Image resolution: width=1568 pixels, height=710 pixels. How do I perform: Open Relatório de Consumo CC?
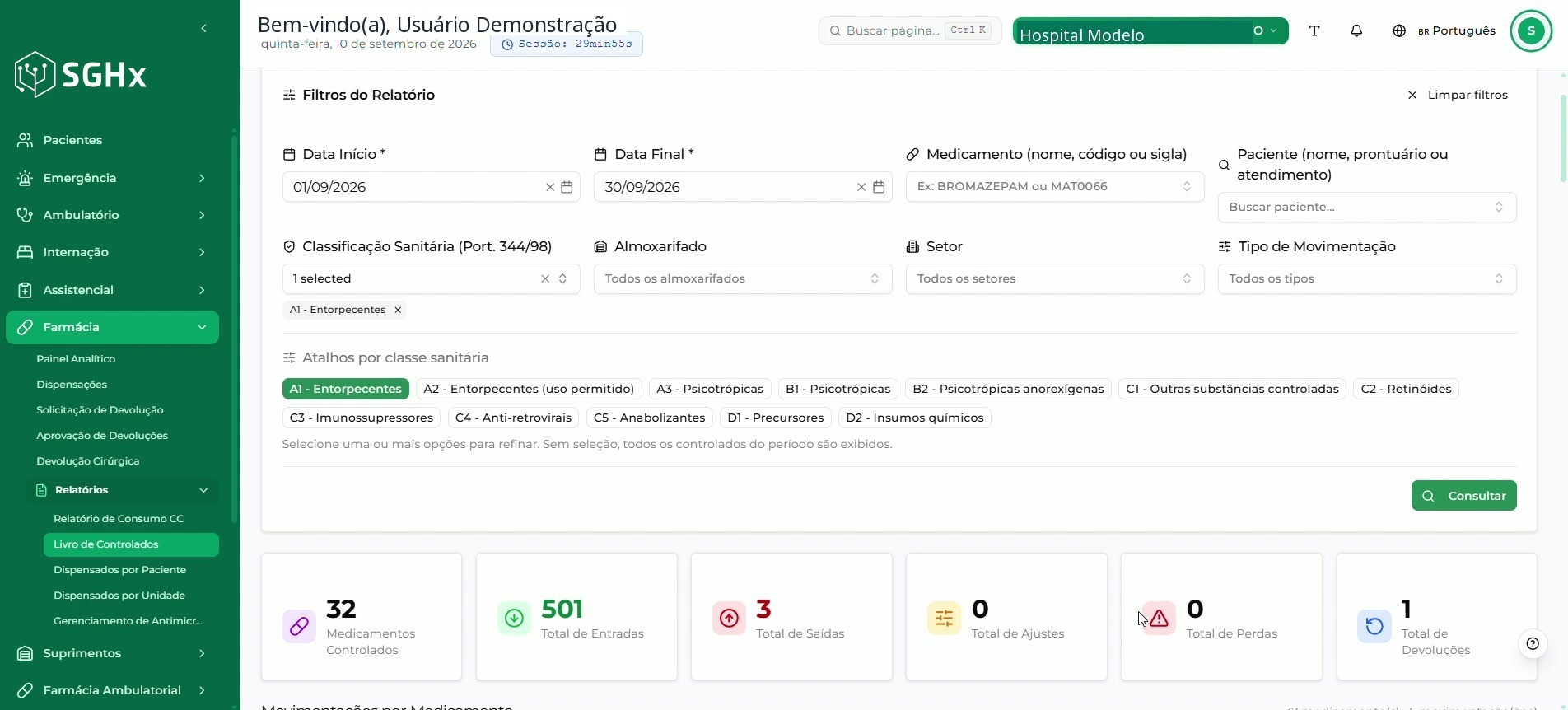pos(131,519)
